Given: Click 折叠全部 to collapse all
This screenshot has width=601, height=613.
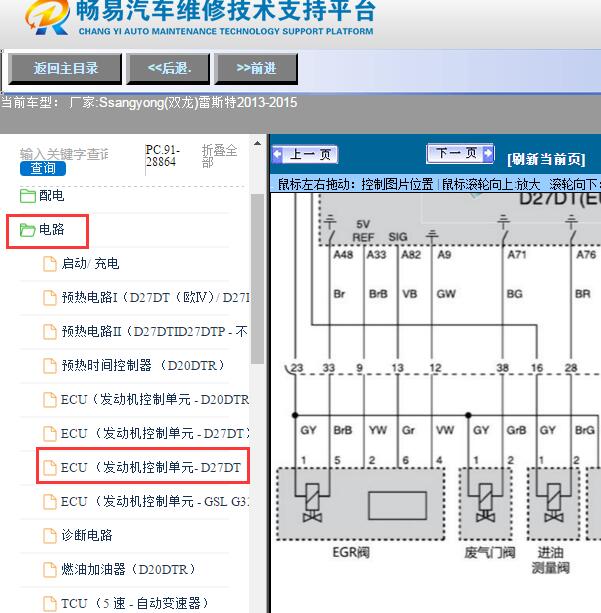Looking at the screenshot, I should pos(219,156).
